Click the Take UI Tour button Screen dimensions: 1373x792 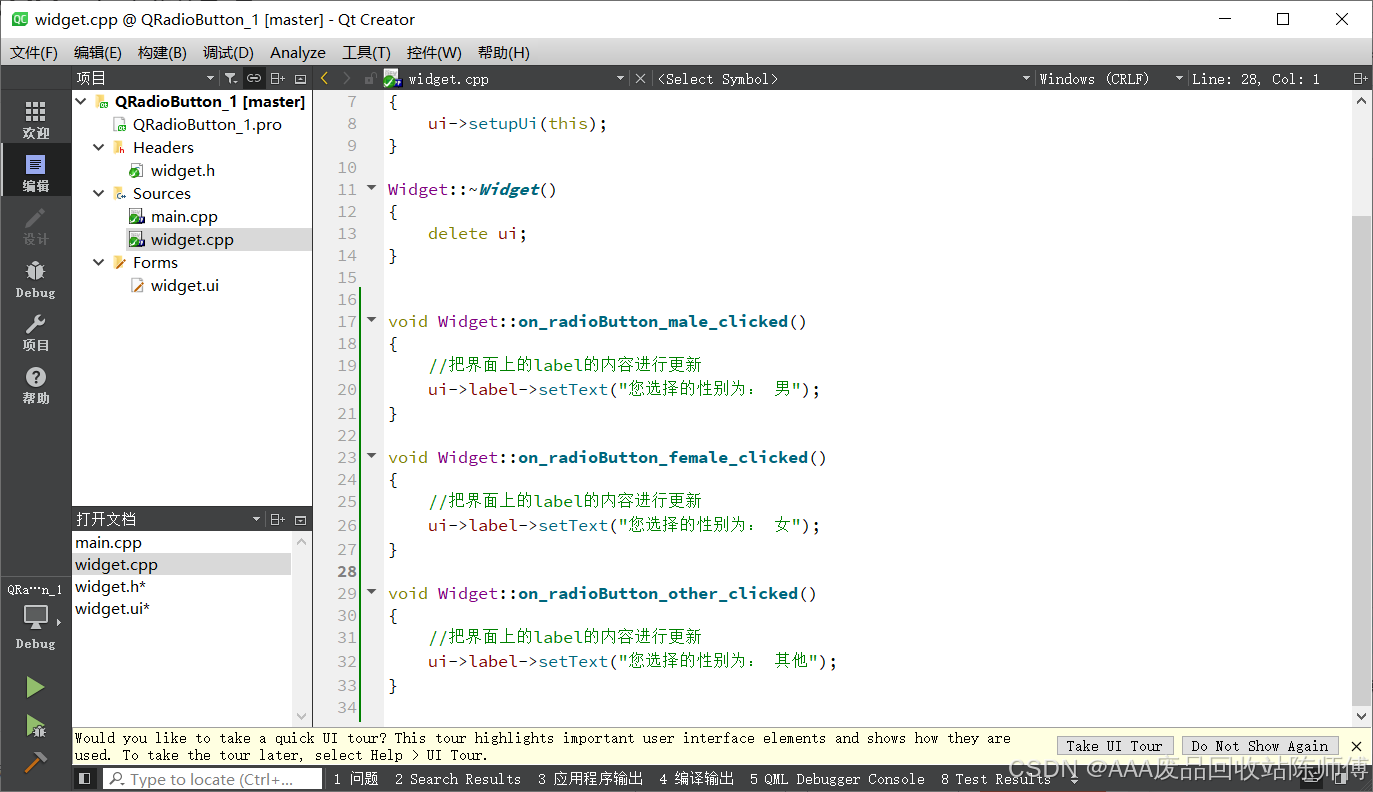tap(1114, 746)
